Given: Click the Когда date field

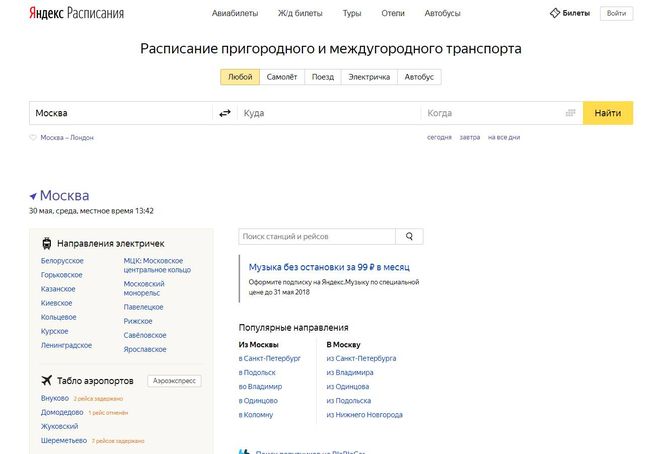Looking at the screenshot, I should (502, 113).
